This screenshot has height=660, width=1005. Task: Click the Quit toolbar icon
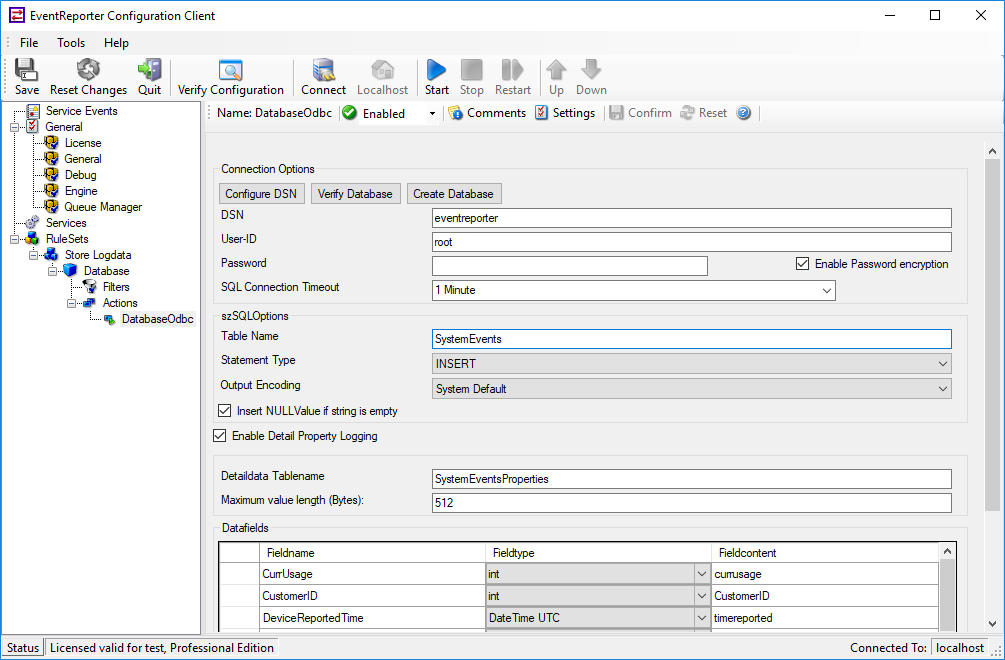(149, 69)
